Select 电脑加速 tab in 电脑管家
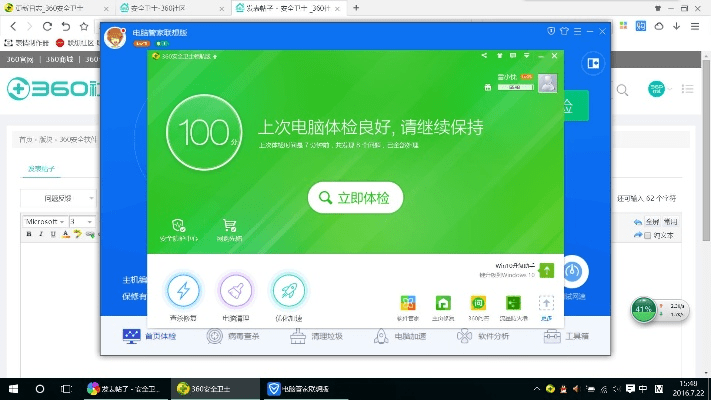711x400 pixels. pos(399,336)
